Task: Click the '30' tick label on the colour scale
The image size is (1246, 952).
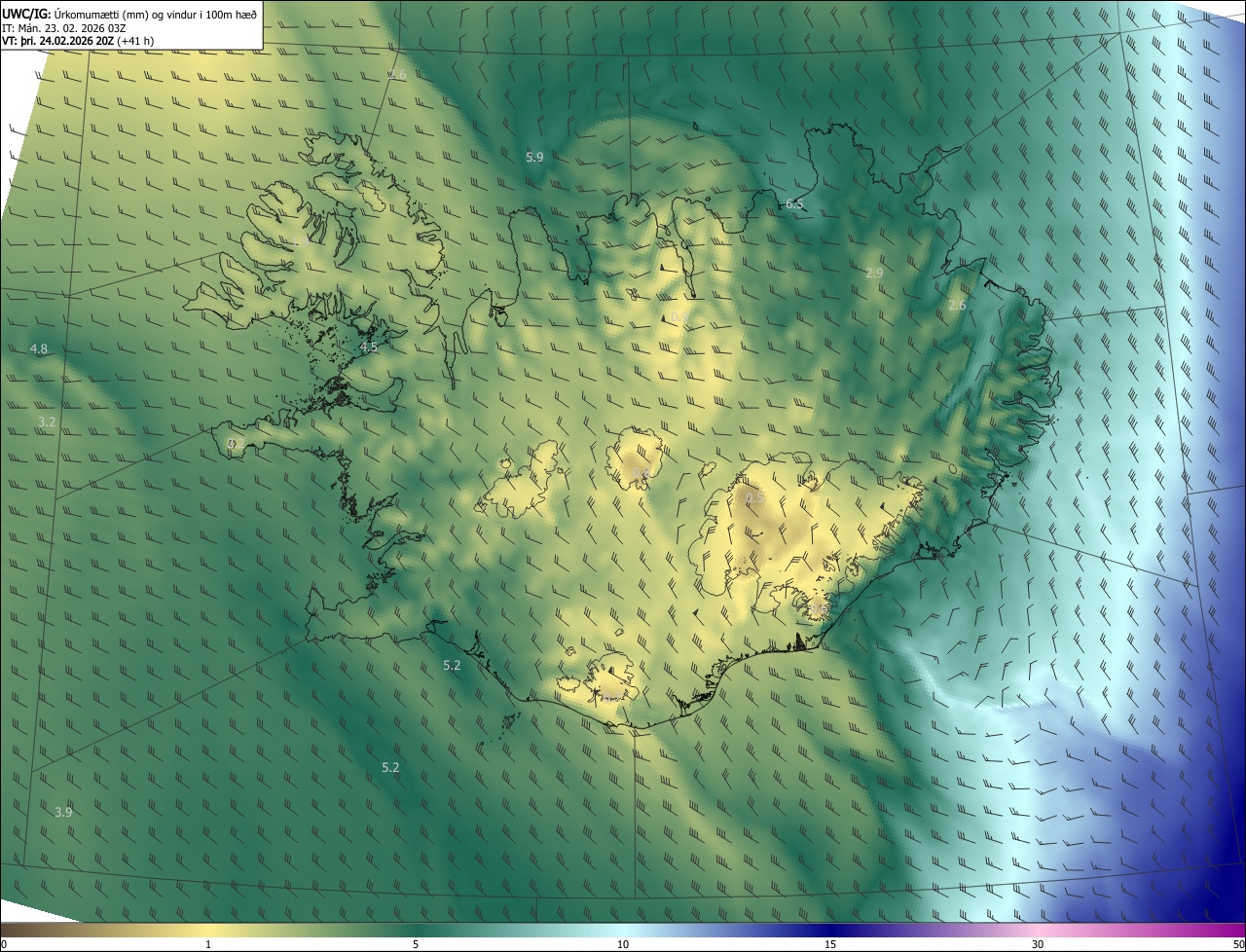Action: [x=1038, y=945]
